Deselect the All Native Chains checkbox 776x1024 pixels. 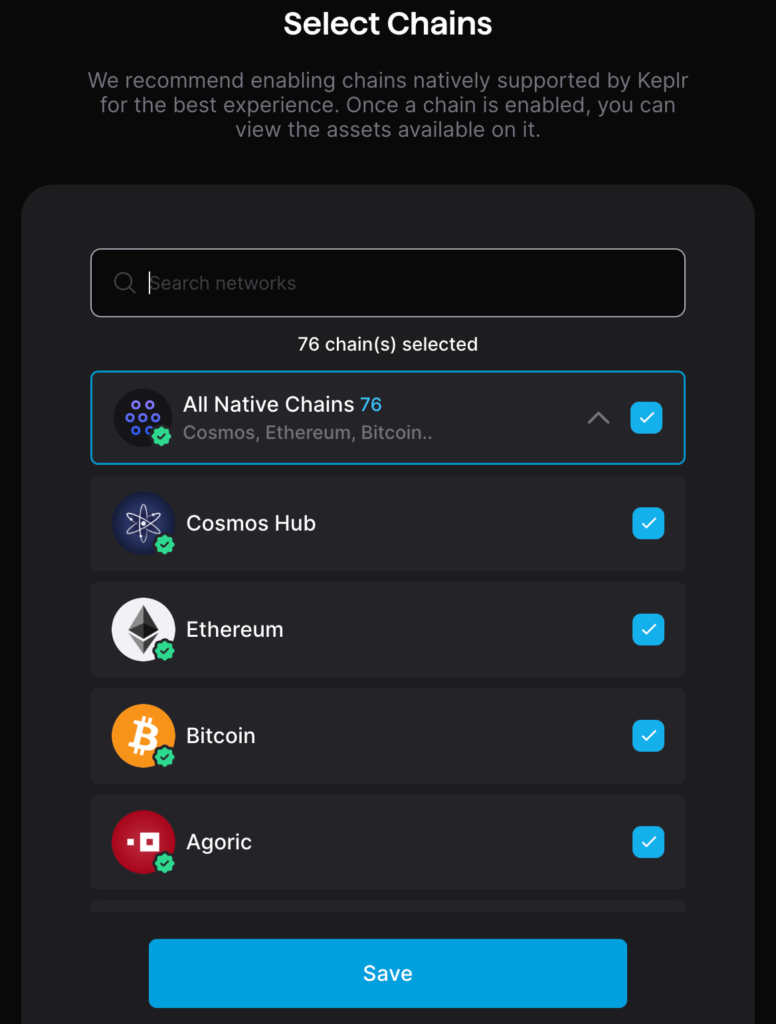[x=646, y=418]
